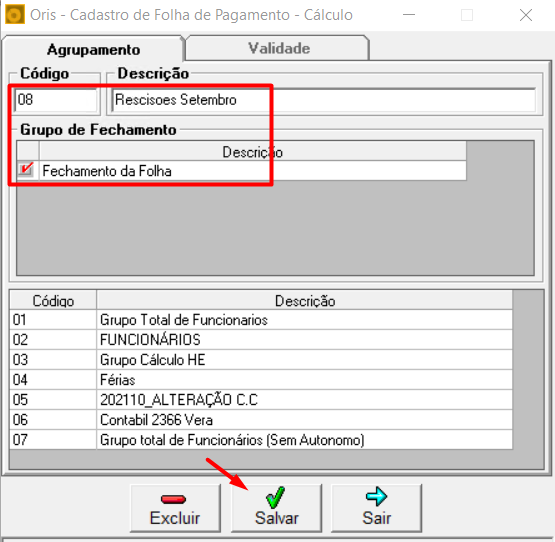The height and width of the screenshot is (542, 555).
Task: Click the Oris application icon in title bar
Action: tap(15, 15)
